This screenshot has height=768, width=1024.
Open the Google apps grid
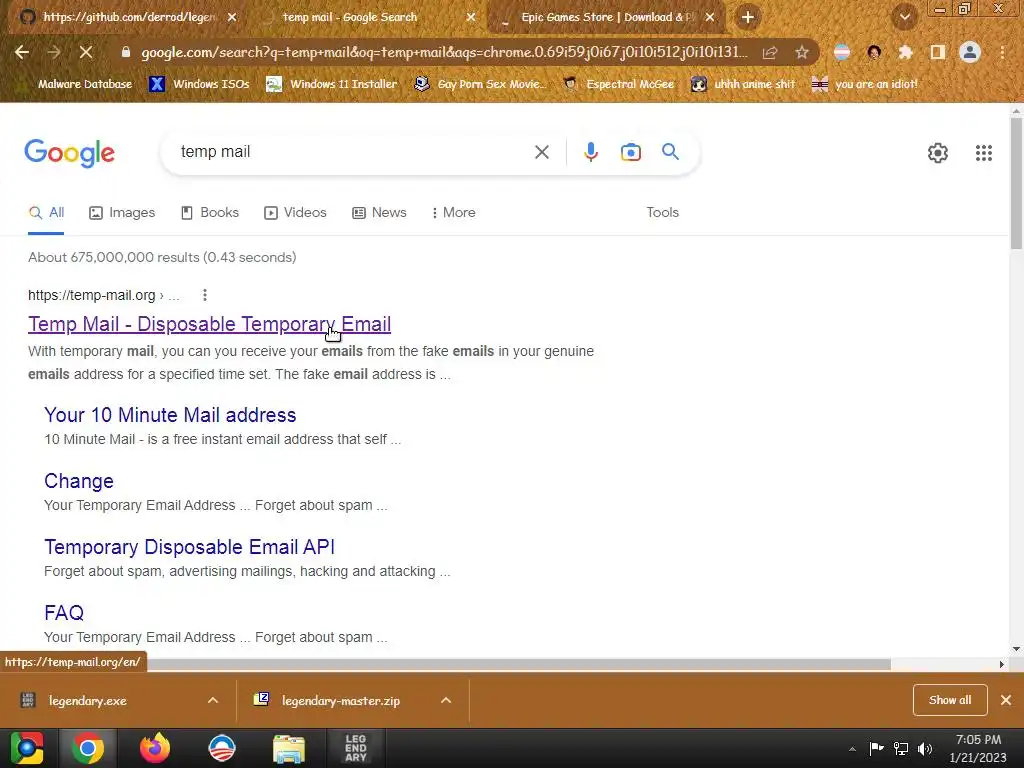984,153
